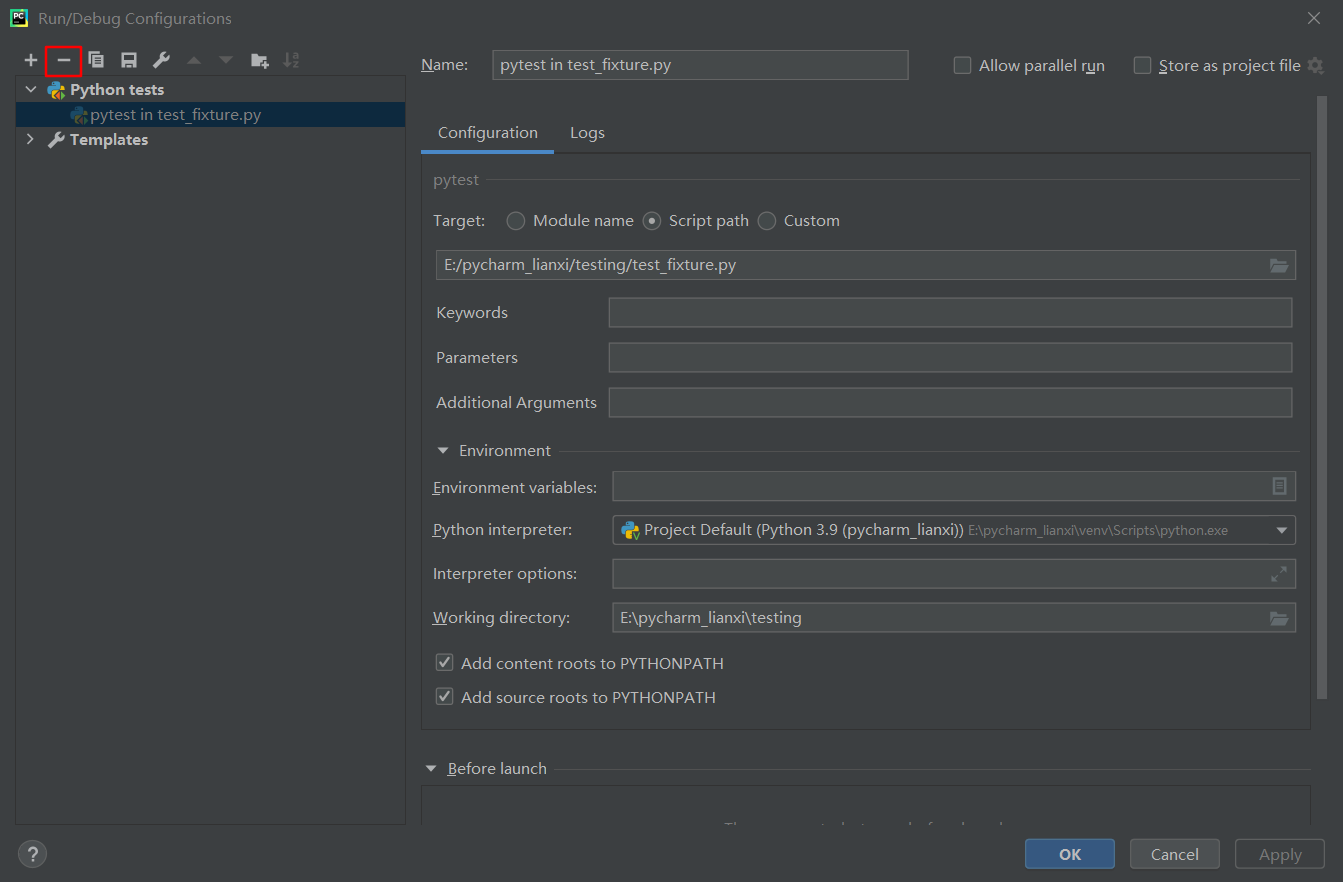
Task: Save the configuration using disk icon
Action: [x=129, y=61]
